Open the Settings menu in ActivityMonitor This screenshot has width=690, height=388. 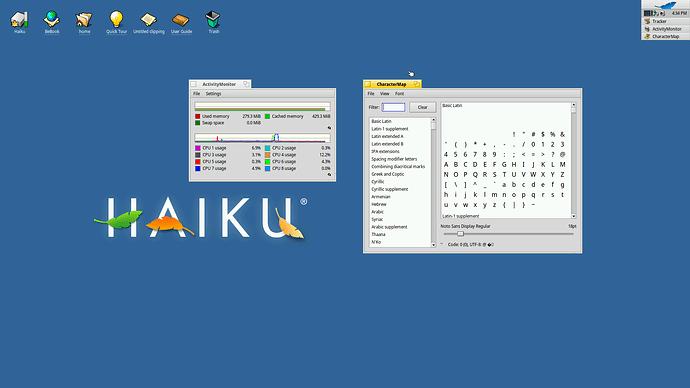click(213, 94)
